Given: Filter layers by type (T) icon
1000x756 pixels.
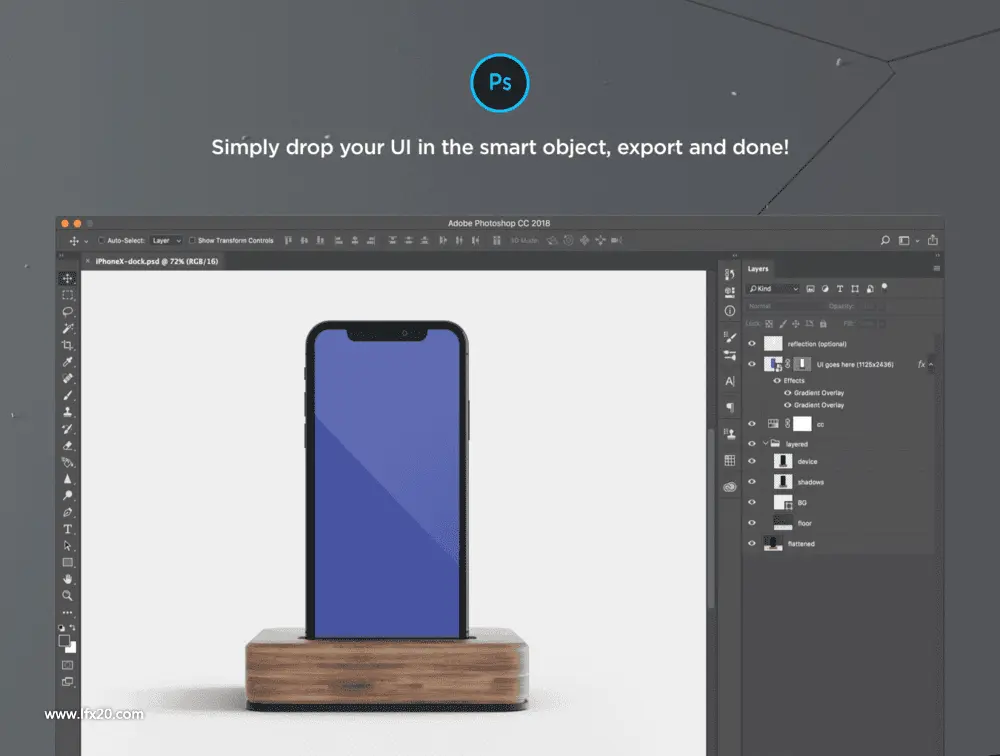Looking at the screenshot, I should tap(840, 289).
